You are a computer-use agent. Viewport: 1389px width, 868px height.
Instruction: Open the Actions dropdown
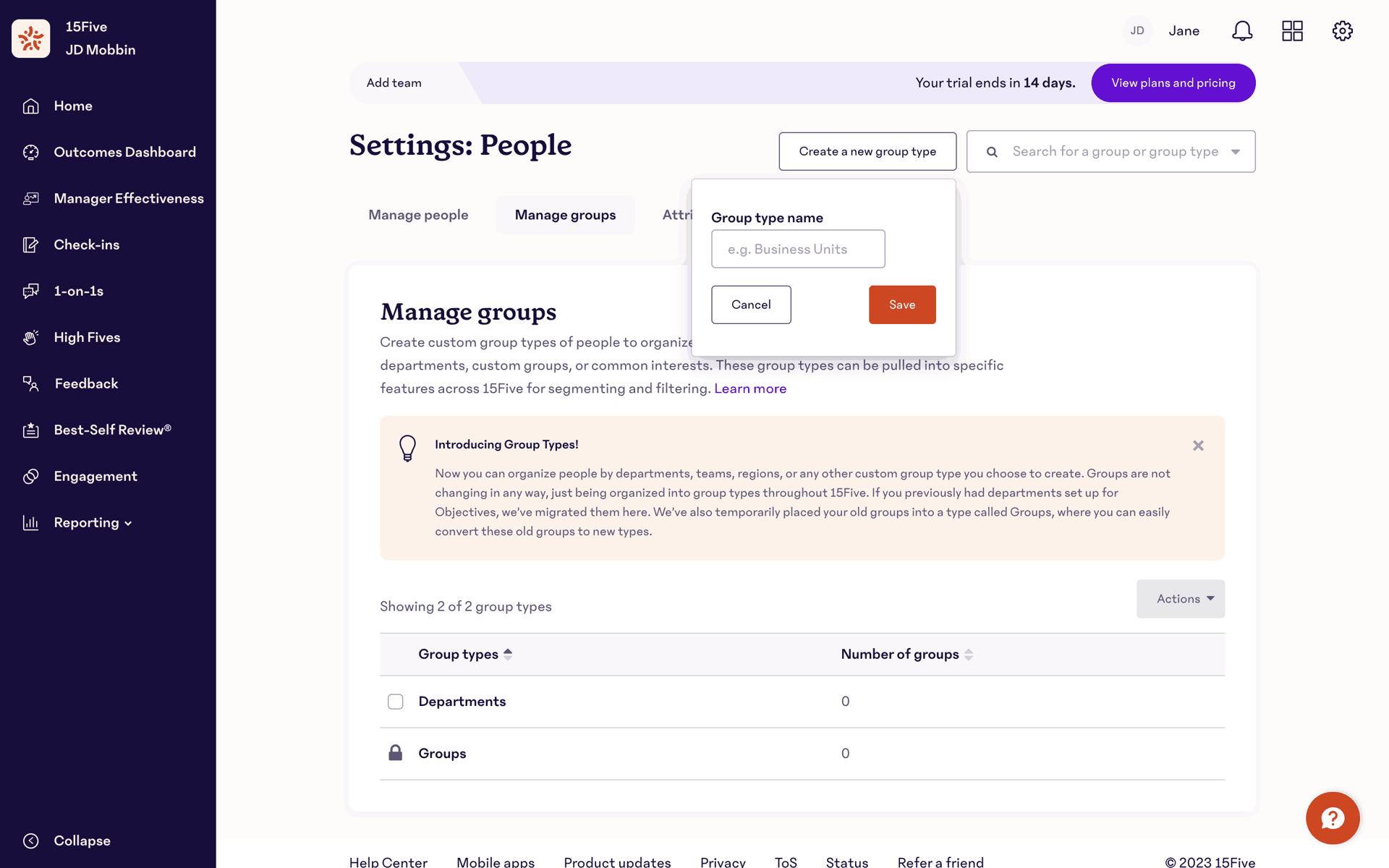click(x=1181, y=599)
